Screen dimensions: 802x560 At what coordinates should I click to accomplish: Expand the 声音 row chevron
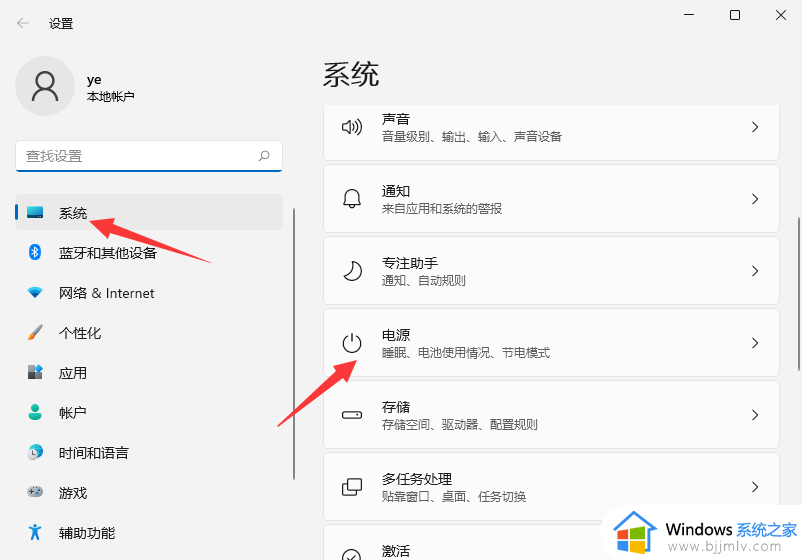pyautogui.click(x=755, y=127)
